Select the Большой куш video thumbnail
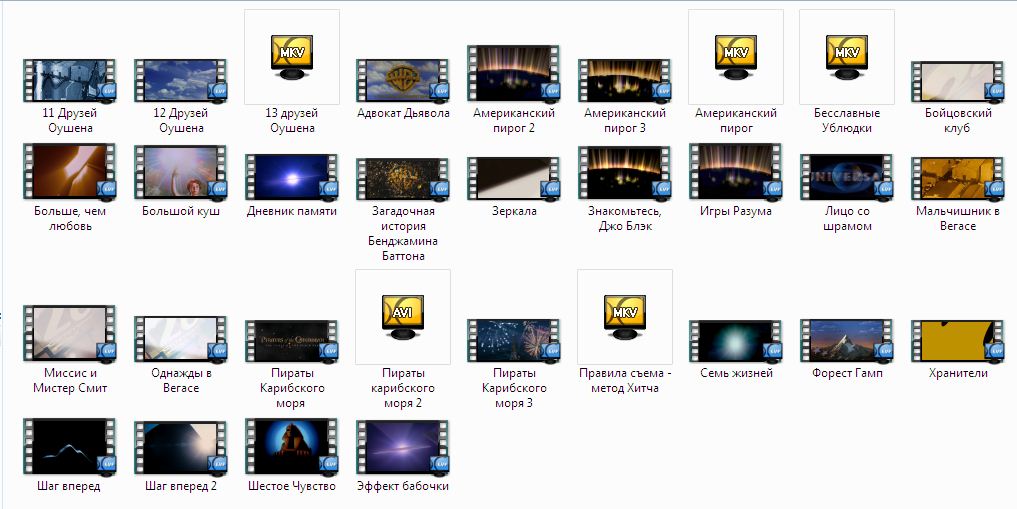The image size is (1017, 509). (x=181, y=172)
